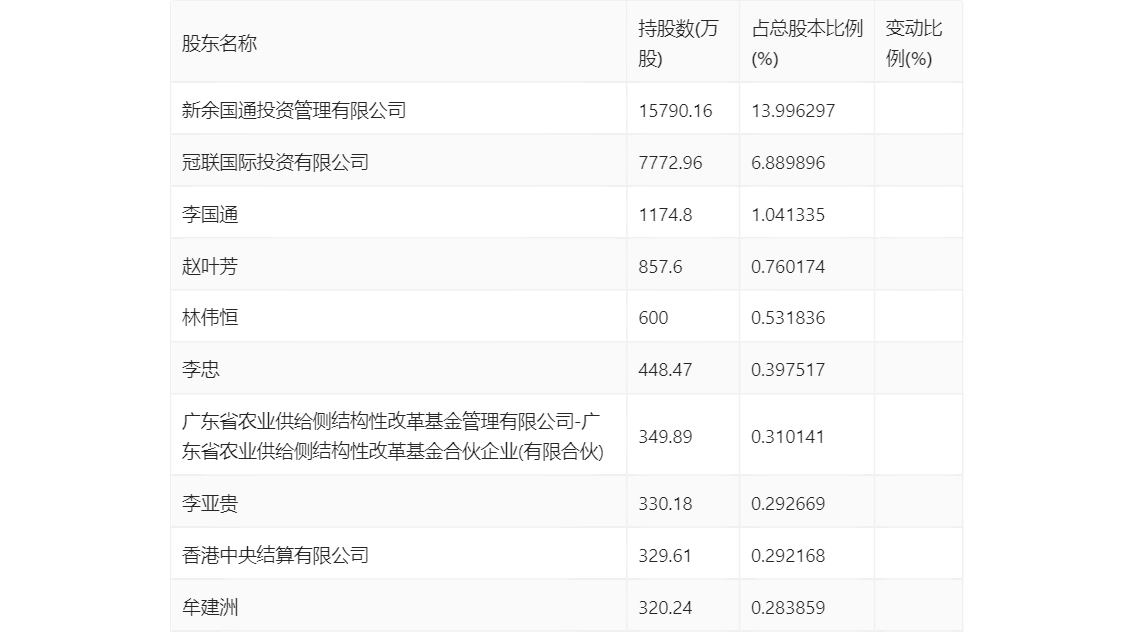Image resolution: width=1134 pixels, height=632 pixels.
Task: Select the percentage 0.292168
Action: click(788, 555)
